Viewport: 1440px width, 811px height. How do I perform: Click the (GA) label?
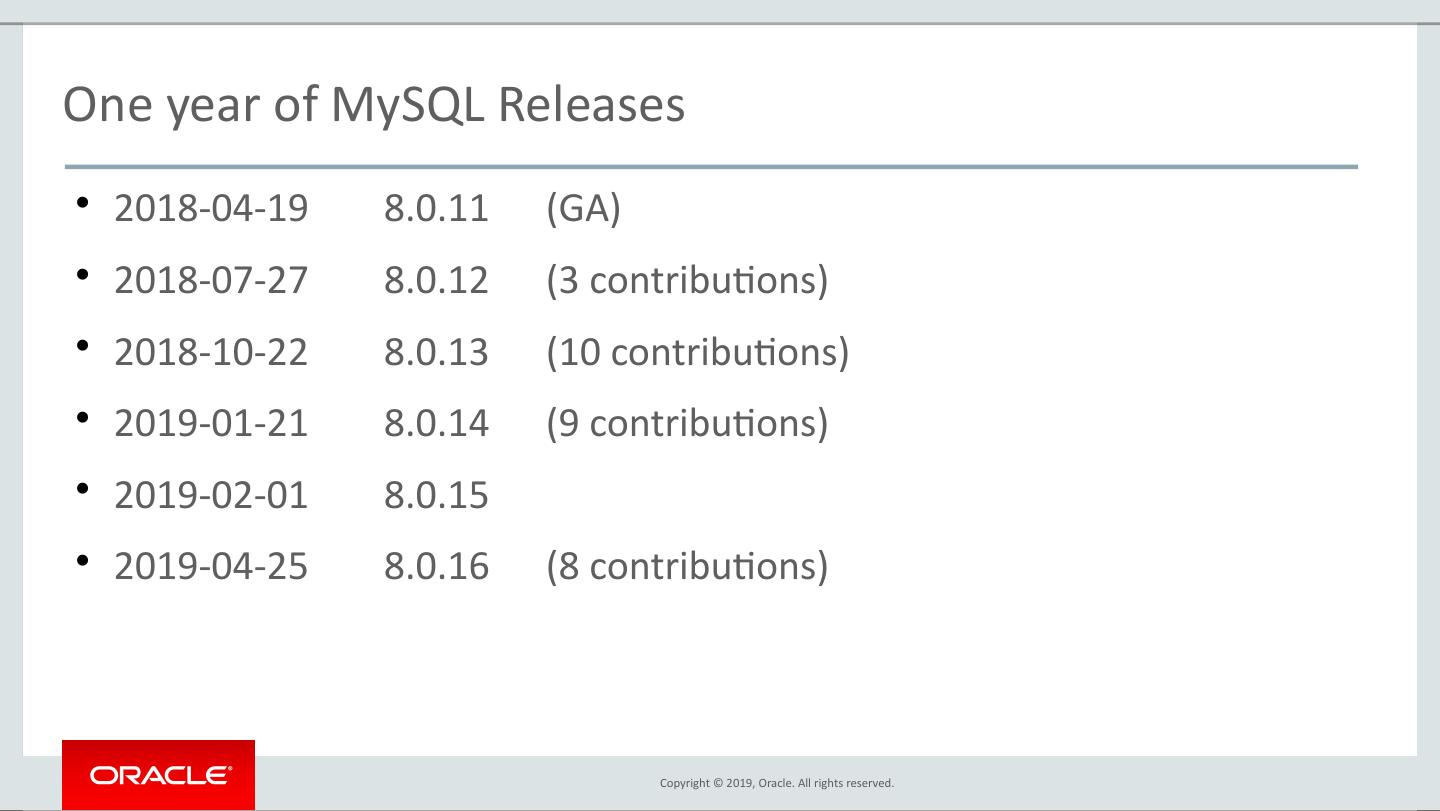tap(583, 209)
